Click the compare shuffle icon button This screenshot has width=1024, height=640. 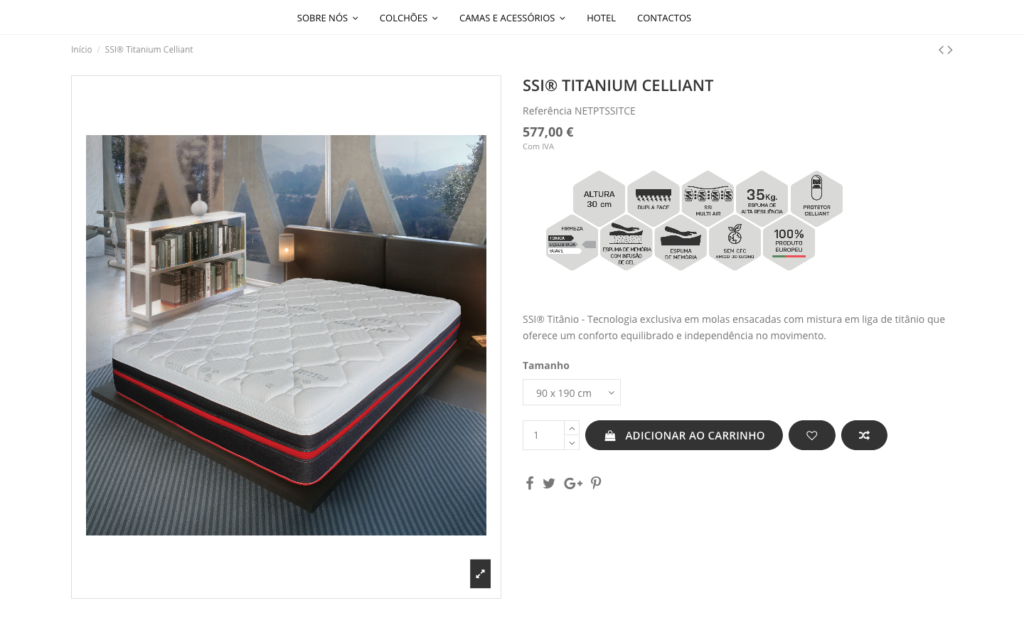click(x=864, y=435)
